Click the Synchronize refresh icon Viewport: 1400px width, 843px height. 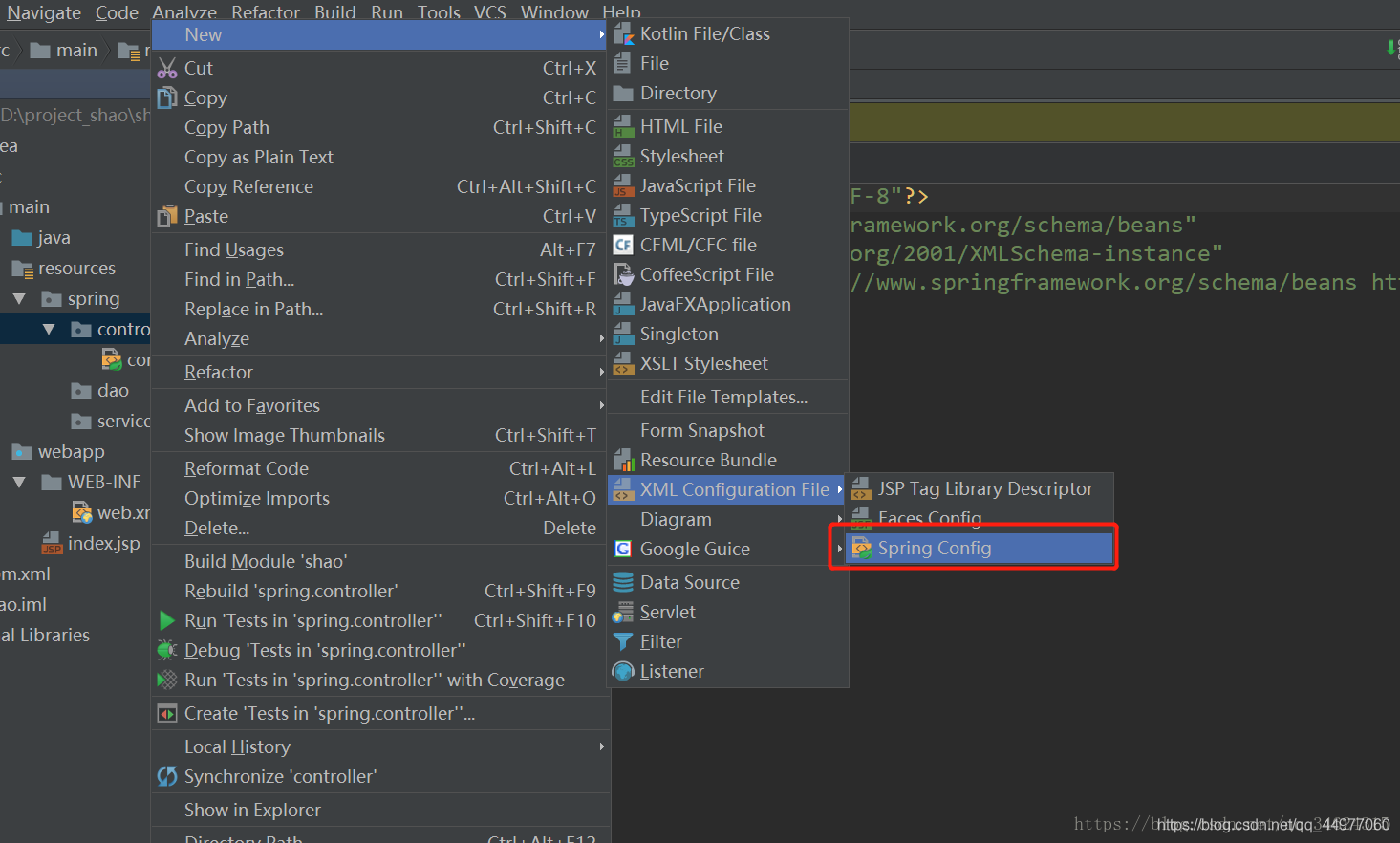pos(167,776)
